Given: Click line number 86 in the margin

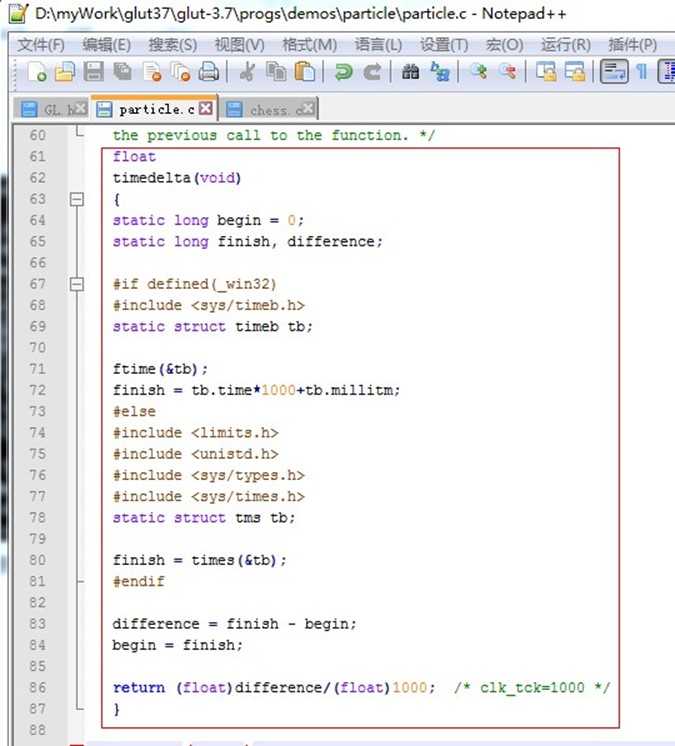Looking at the screenshot, I should point(38,687).
